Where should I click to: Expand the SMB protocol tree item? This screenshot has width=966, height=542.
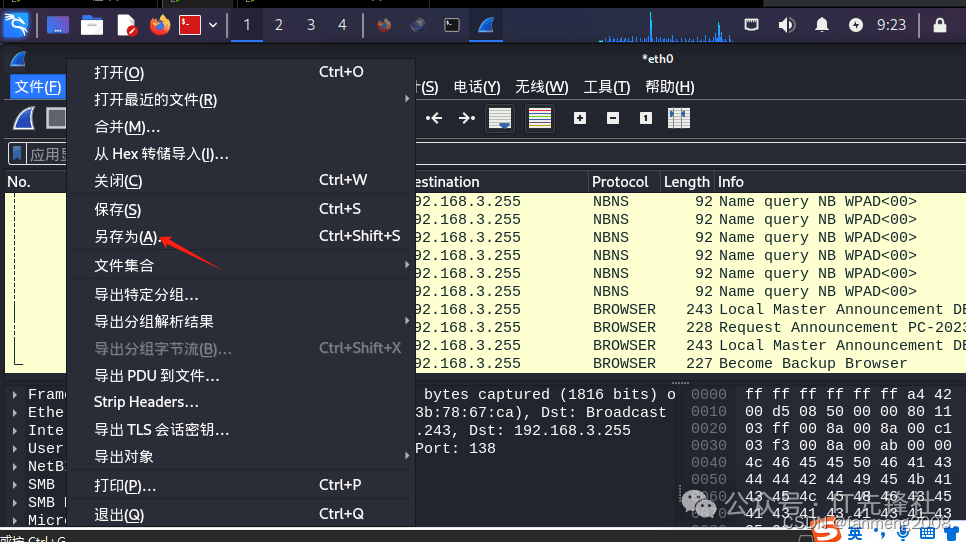tap(15, 485)
